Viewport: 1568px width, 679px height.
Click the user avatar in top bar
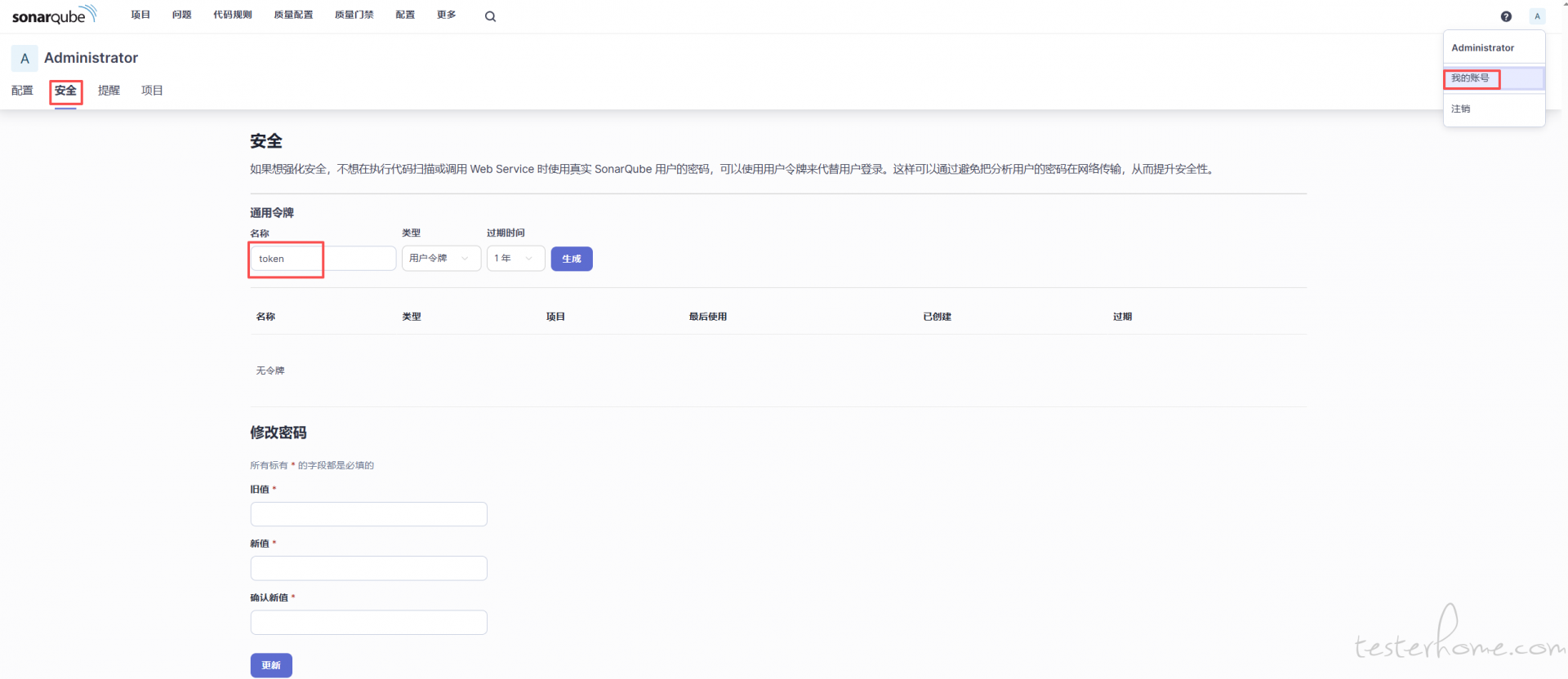click(x=1537, y=16)
